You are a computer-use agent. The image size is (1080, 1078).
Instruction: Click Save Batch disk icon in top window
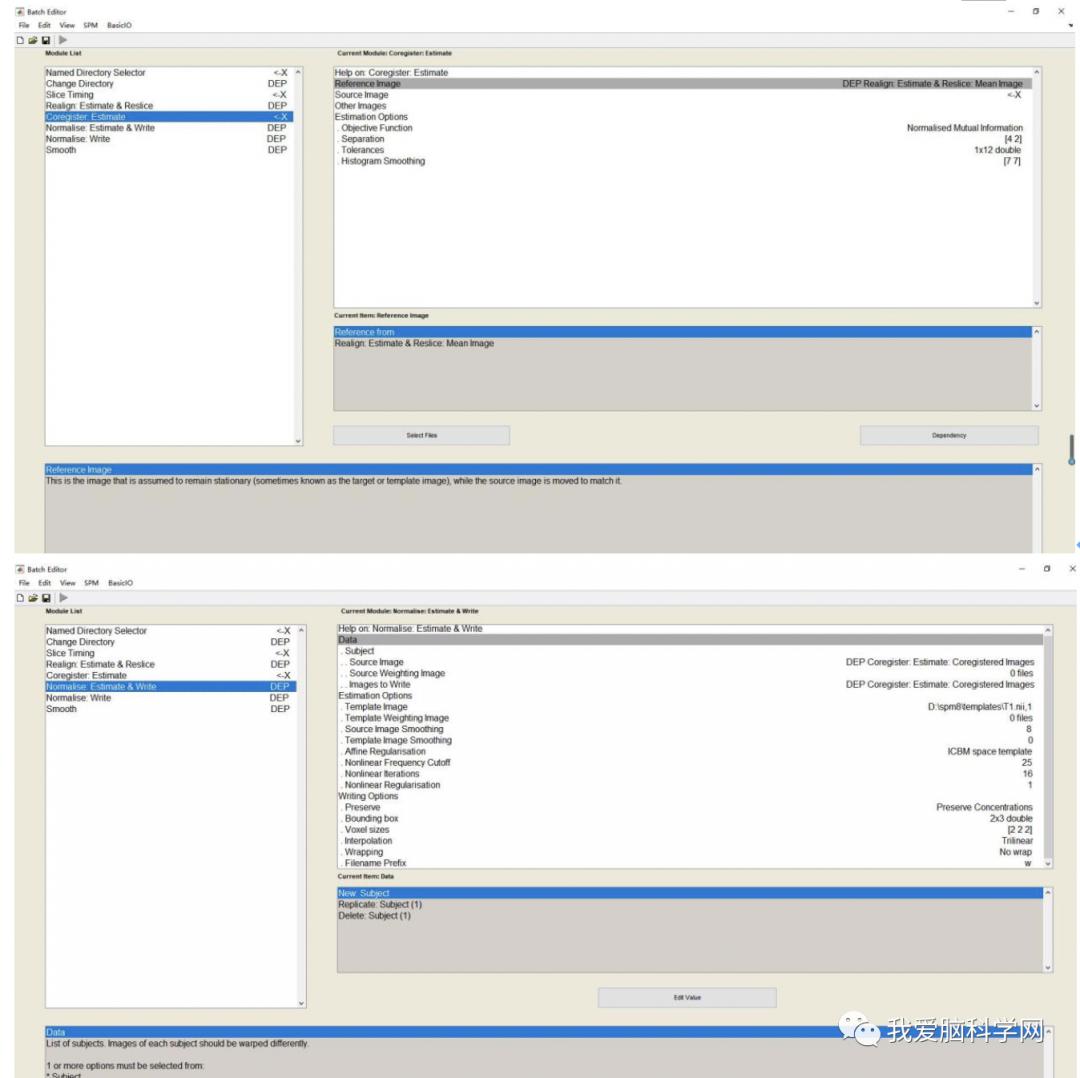(x=45, y=40)
